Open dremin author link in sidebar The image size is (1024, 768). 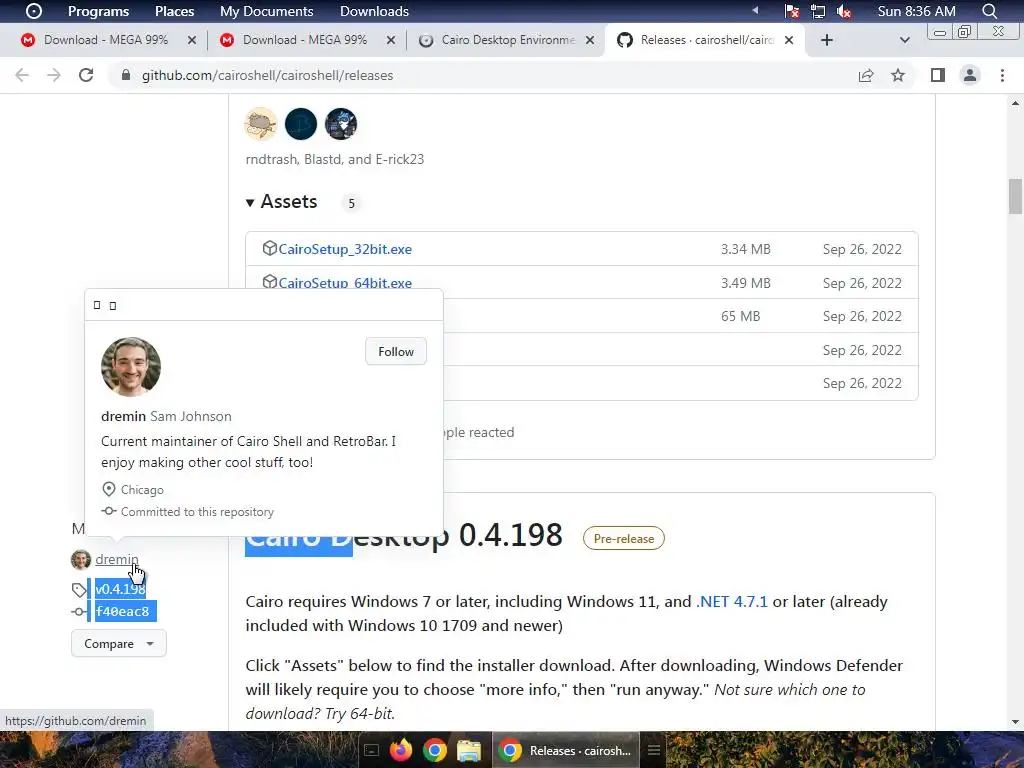point(117,559)
